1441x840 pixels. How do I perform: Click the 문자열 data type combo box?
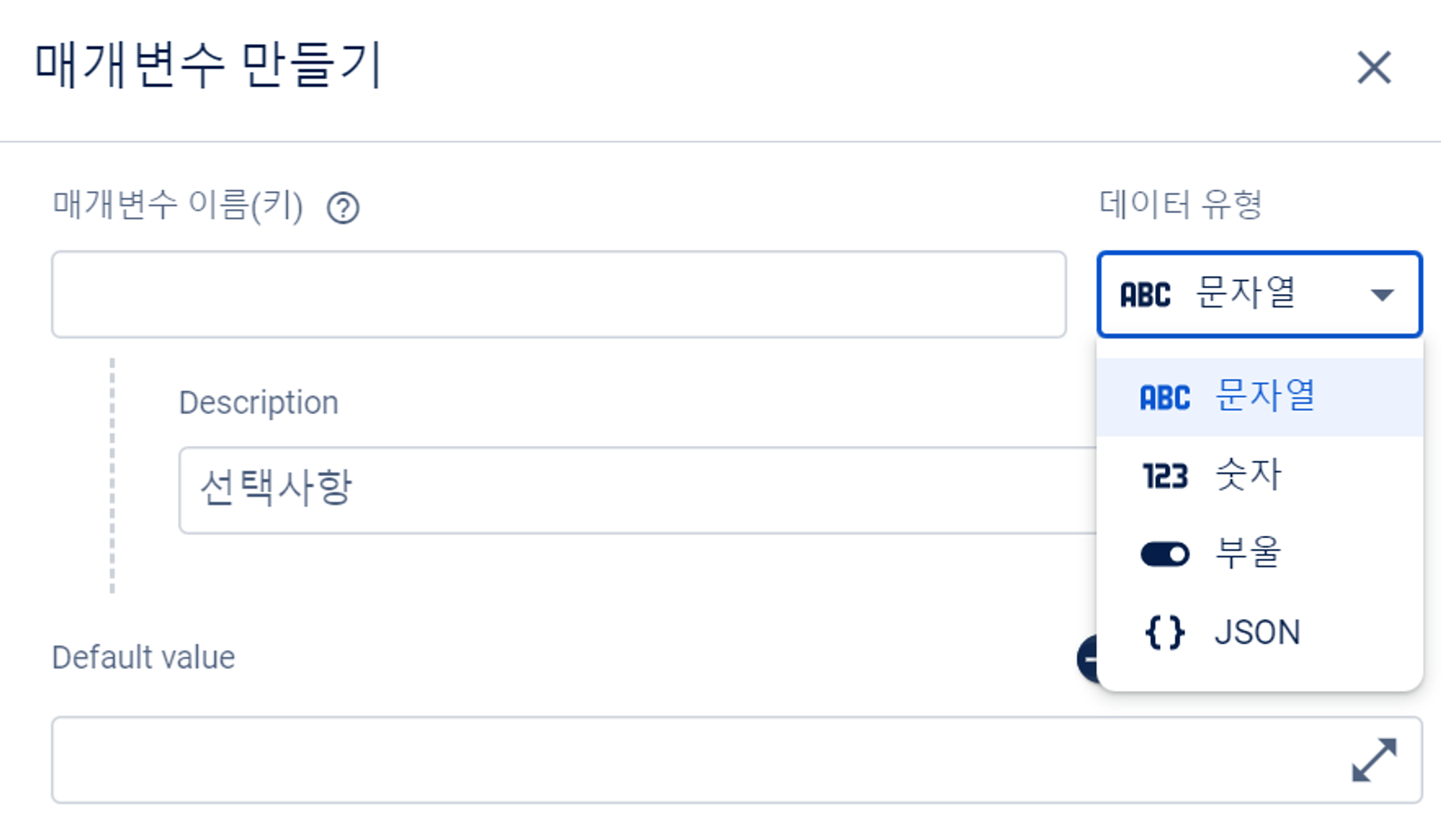point(1258,295)
